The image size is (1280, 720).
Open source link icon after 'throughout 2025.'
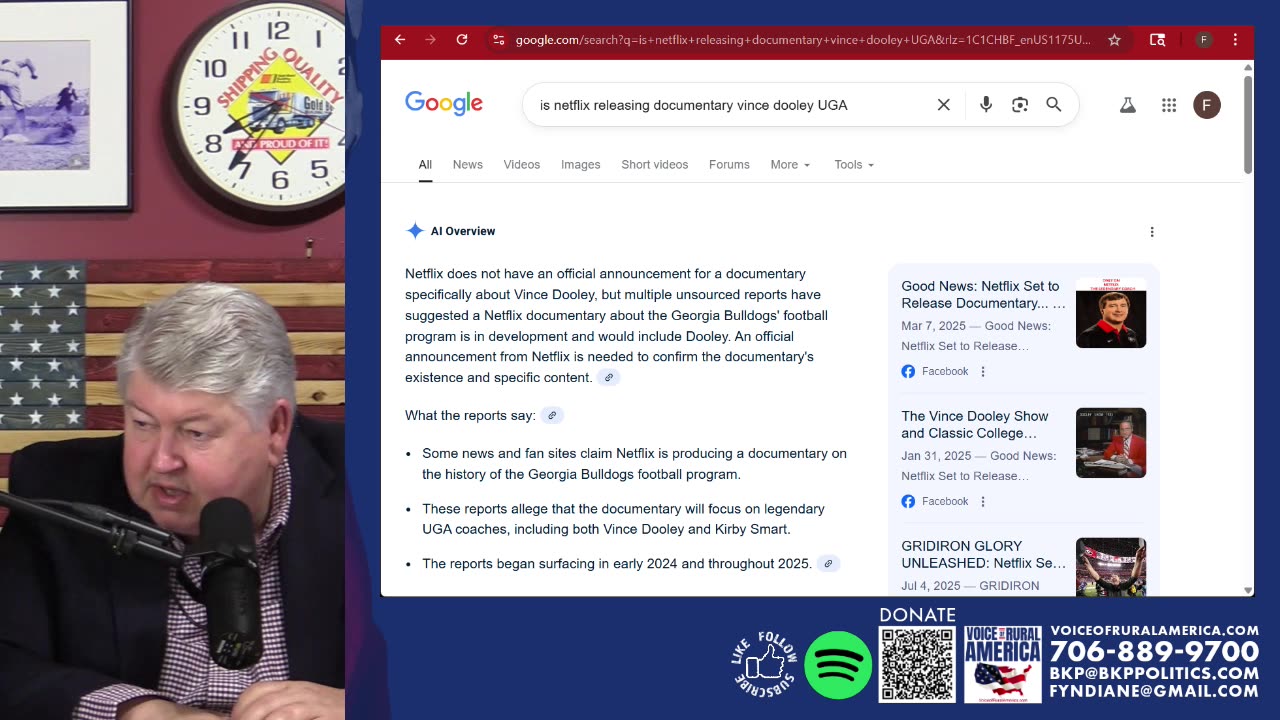click(x=828, y=564)
